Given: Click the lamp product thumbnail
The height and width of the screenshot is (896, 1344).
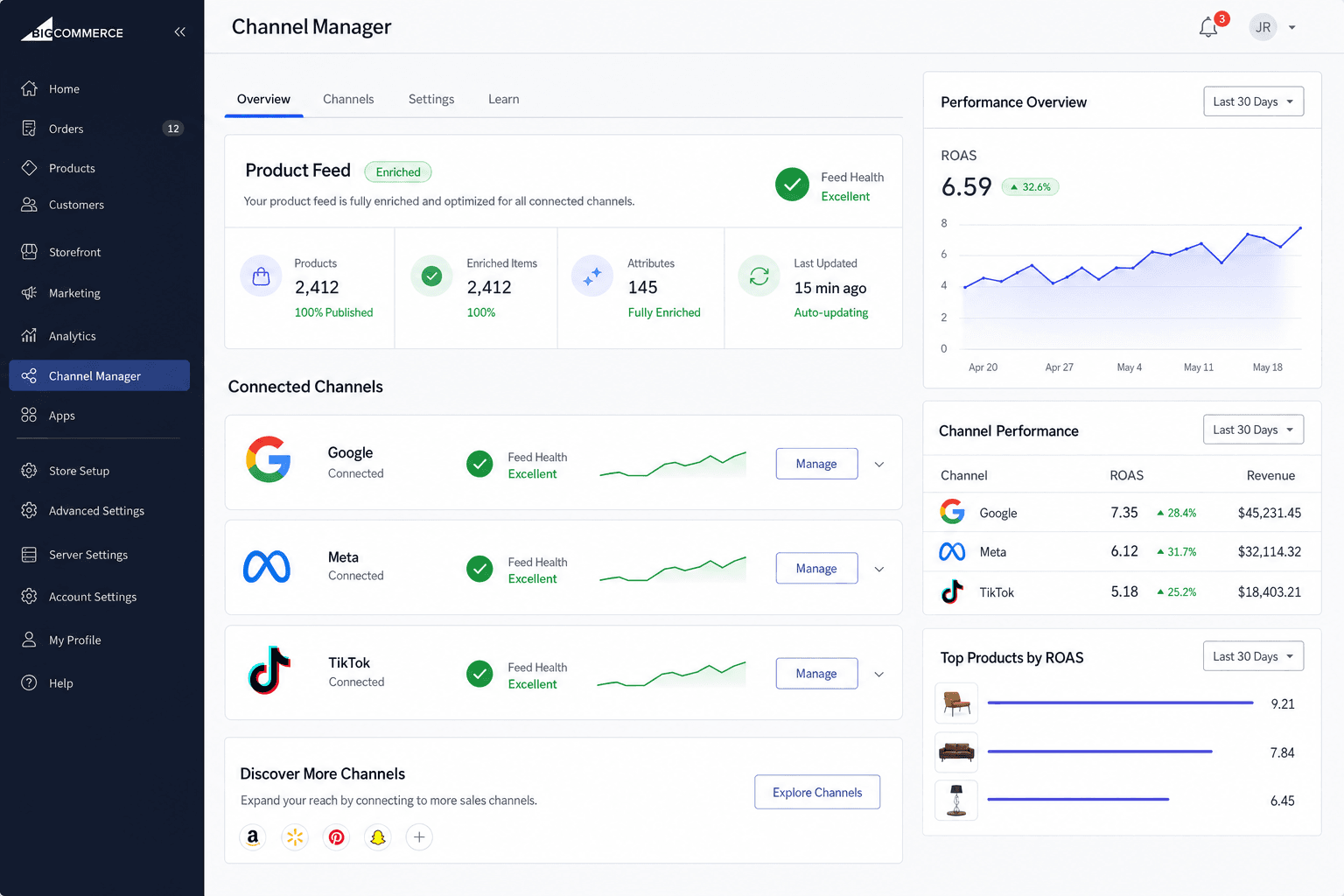Looking at the screenshot, I should click(956, 799).
